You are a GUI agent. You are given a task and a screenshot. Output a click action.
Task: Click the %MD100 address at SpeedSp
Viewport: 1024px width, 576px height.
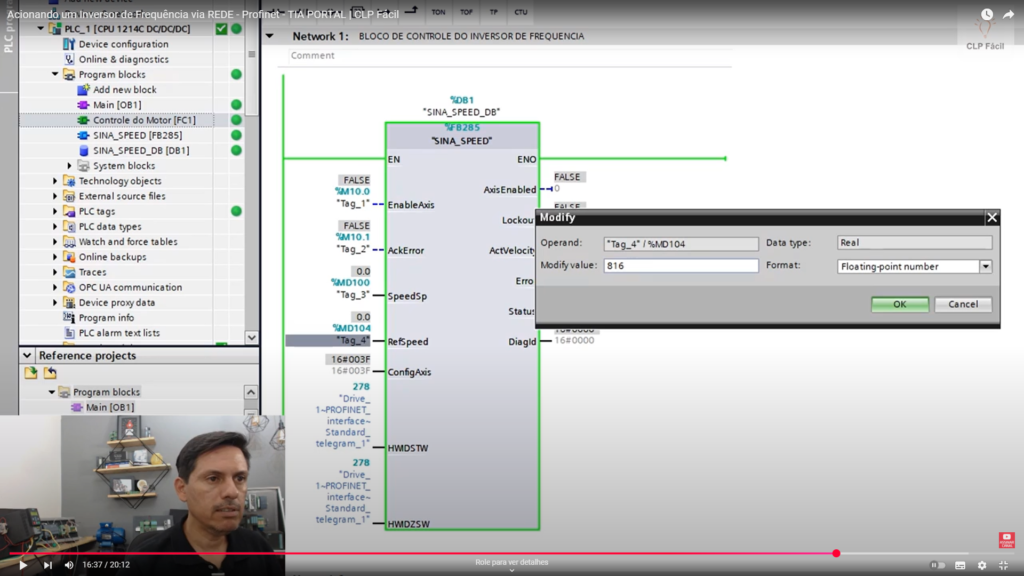click(x=351, y=283)
